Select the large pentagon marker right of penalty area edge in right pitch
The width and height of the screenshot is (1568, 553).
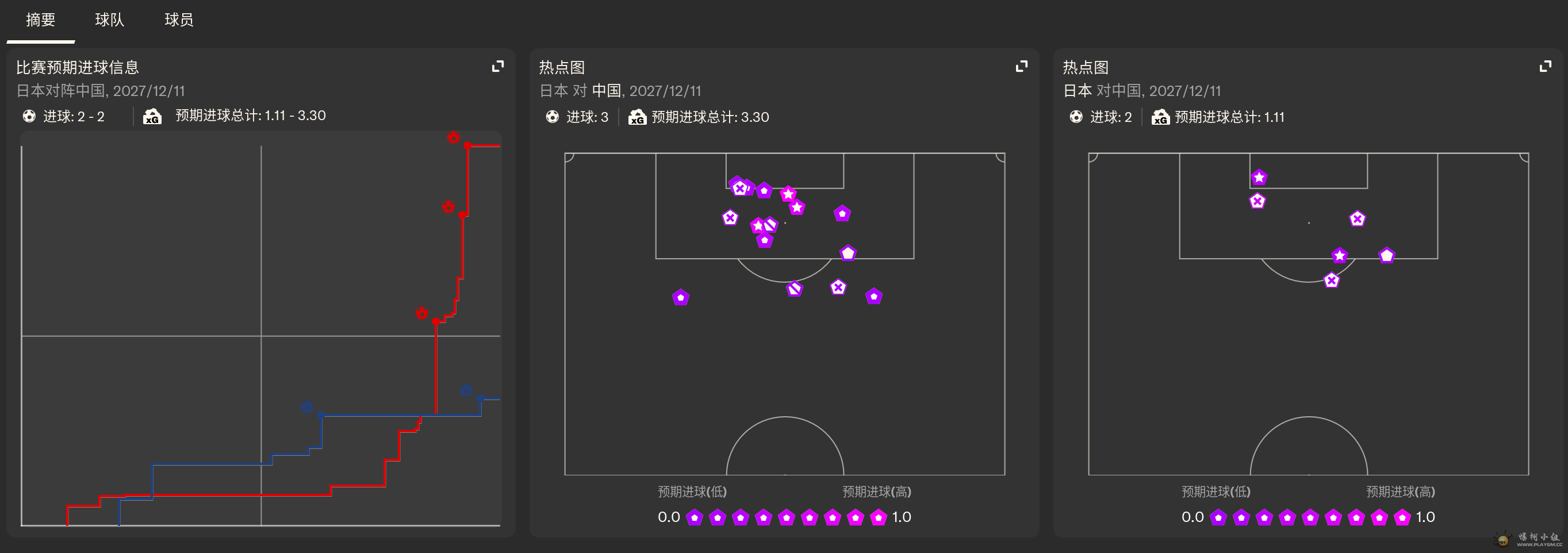[x=1387, y=255]
